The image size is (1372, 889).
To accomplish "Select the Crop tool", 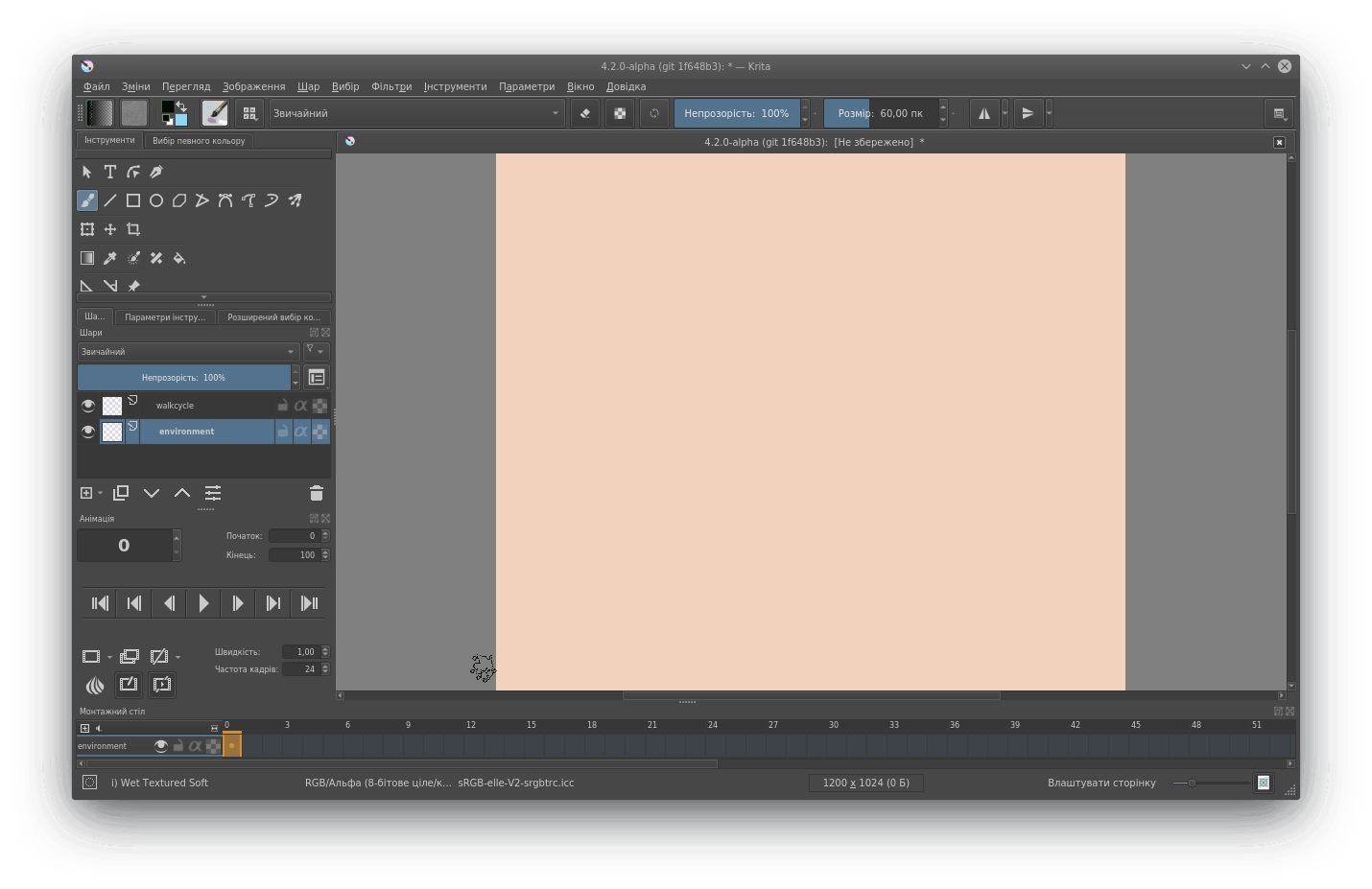I will 133,229.
